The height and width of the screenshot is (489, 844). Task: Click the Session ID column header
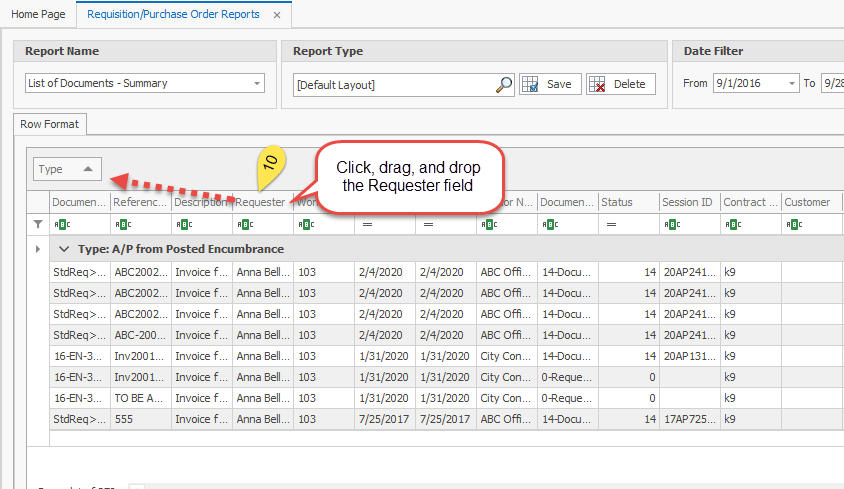point(687,202)
